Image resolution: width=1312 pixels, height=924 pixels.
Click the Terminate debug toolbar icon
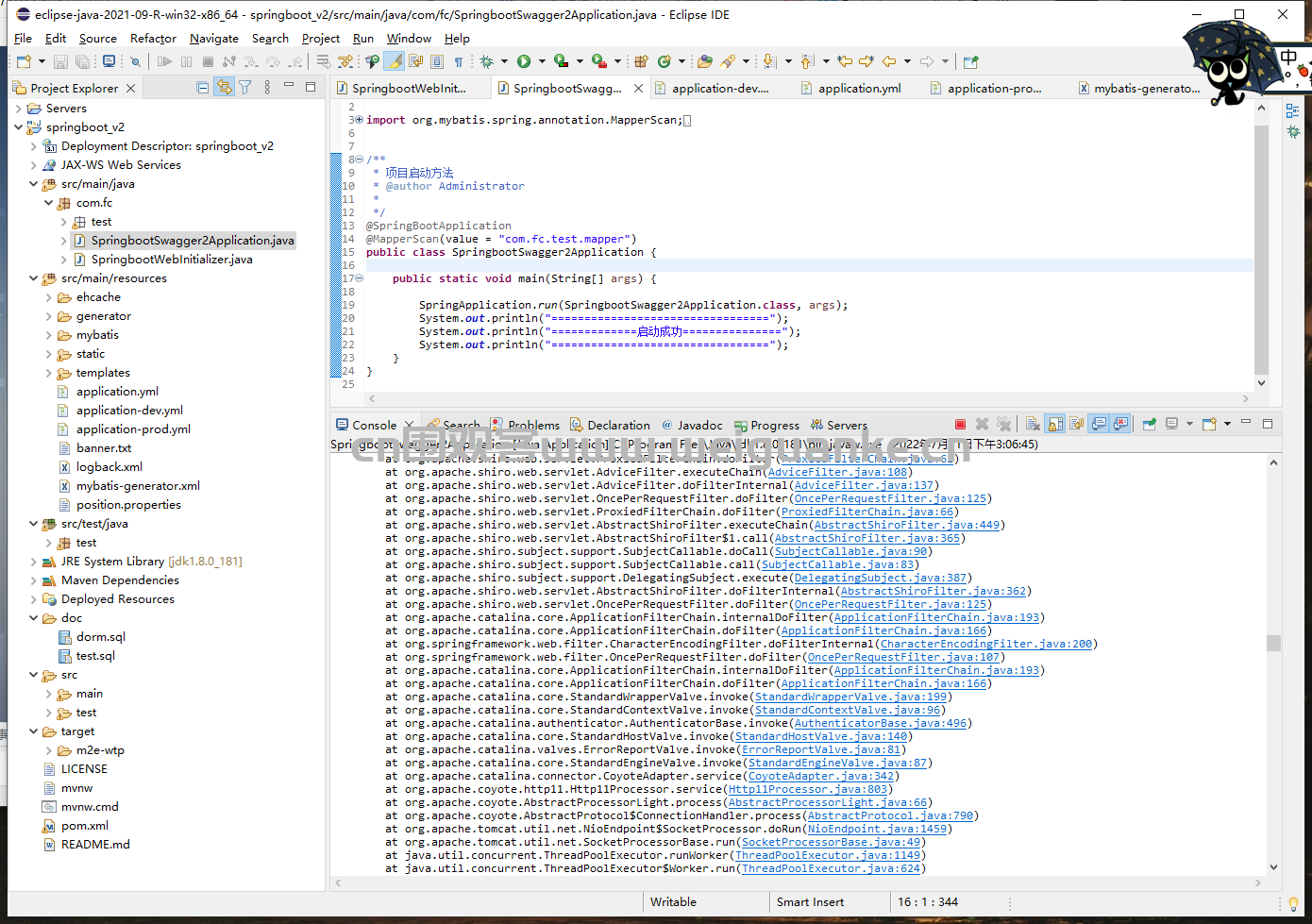click(x=208, y=61)
